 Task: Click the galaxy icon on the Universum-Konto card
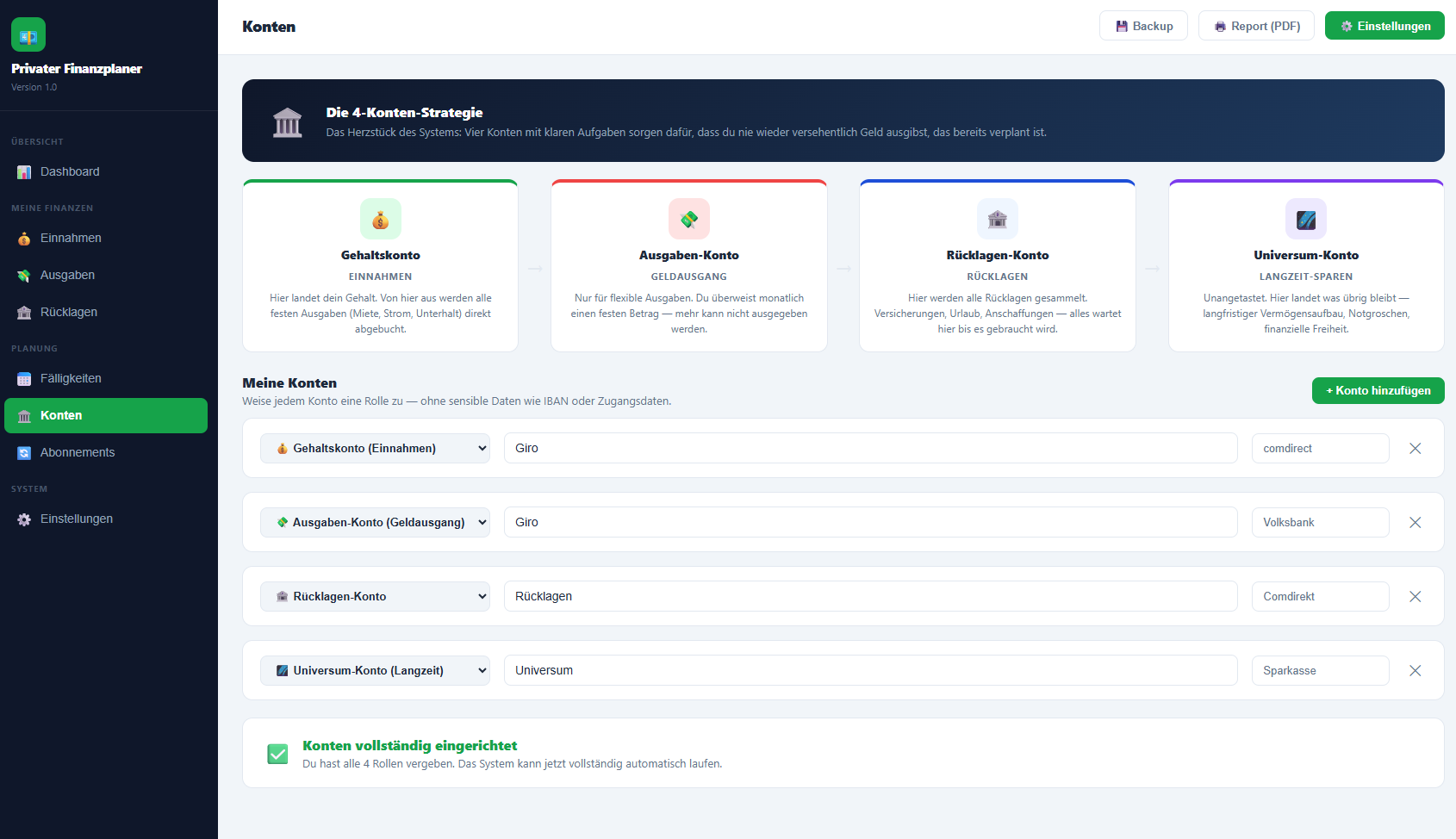(x=1306, y=219)
